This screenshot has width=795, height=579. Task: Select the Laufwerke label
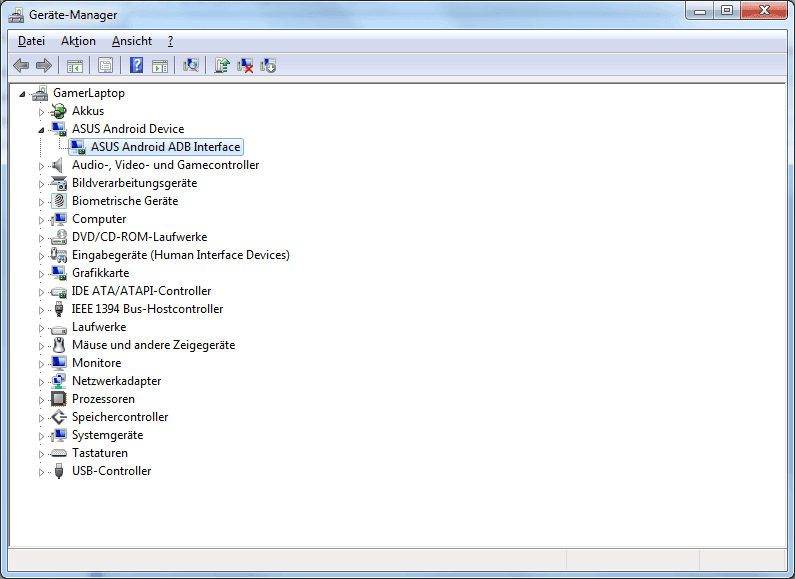click(x=99, y=327)
